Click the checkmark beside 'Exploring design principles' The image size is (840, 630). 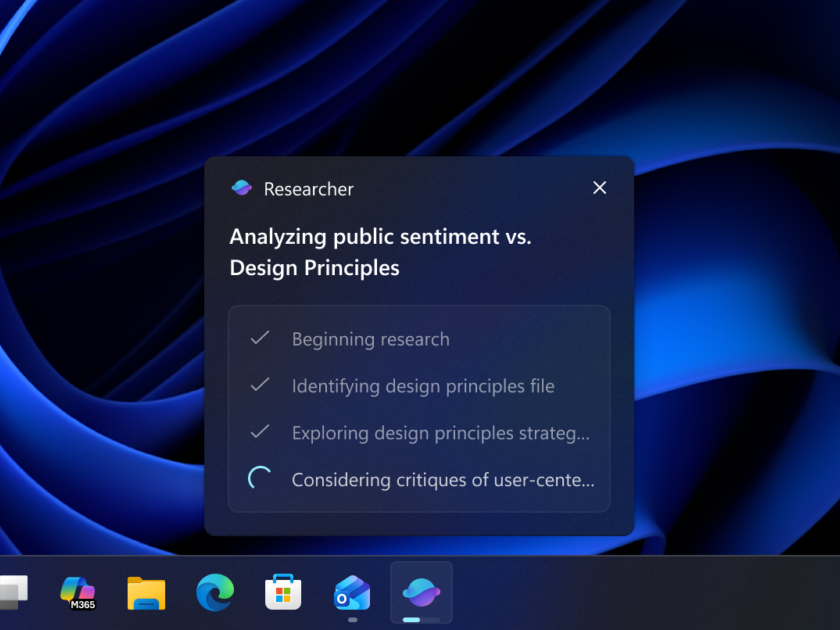[x=260, y=431]
